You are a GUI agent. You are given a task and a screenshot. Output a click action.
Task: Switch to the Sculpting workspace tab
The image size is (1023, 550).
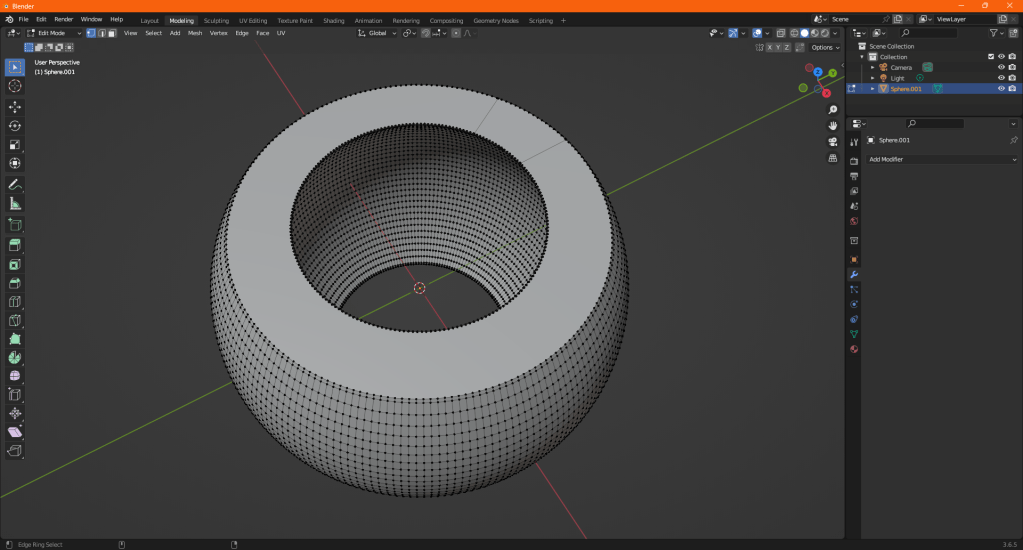(216, 20)
